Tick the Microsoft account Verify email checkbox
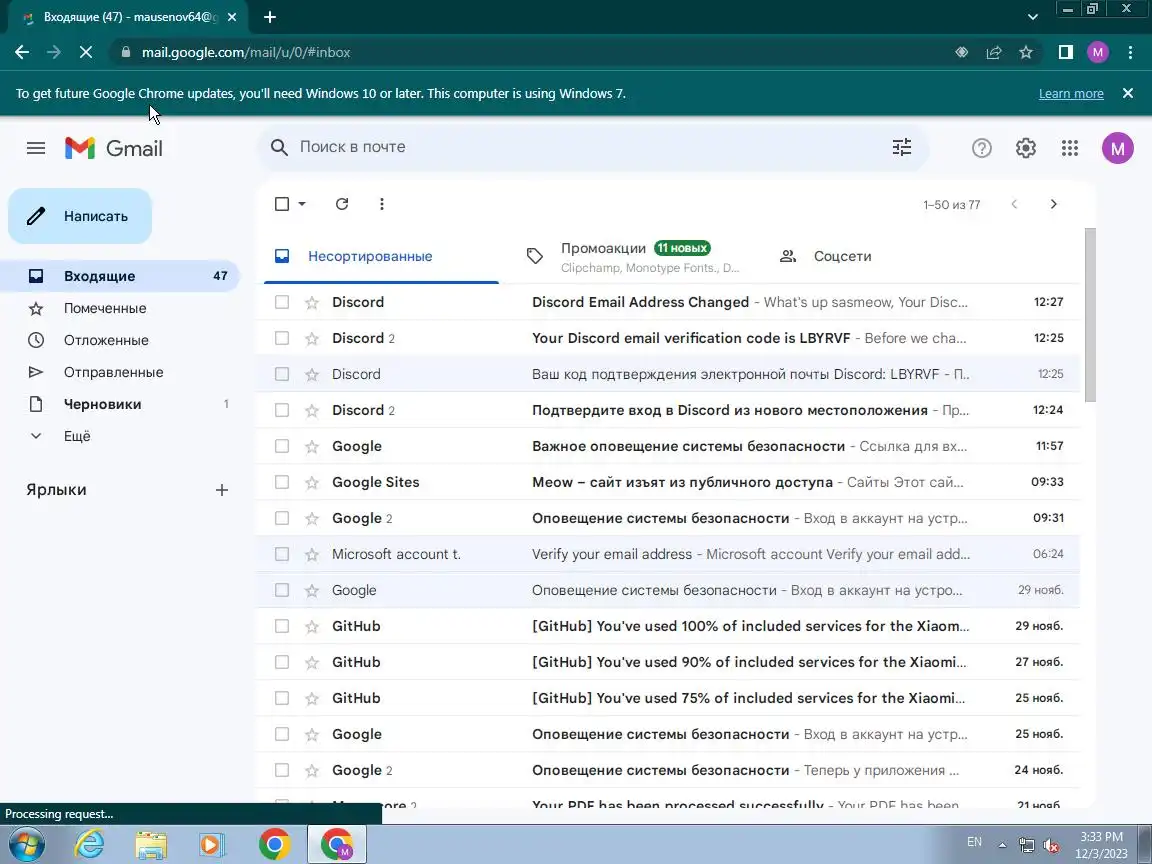 point(282,554)
